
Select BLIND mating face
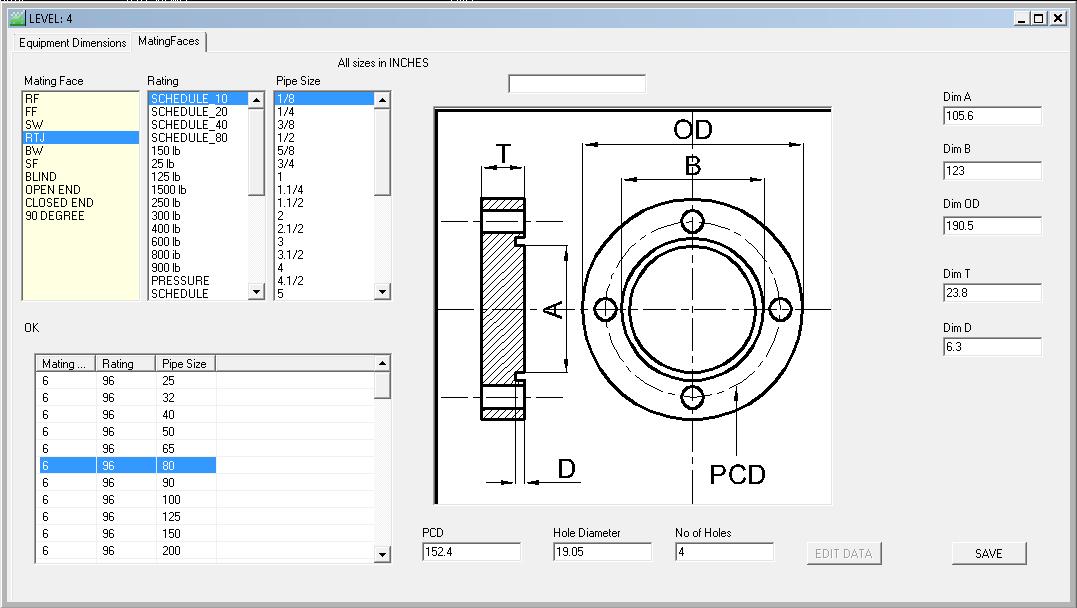tap(81, 177)
